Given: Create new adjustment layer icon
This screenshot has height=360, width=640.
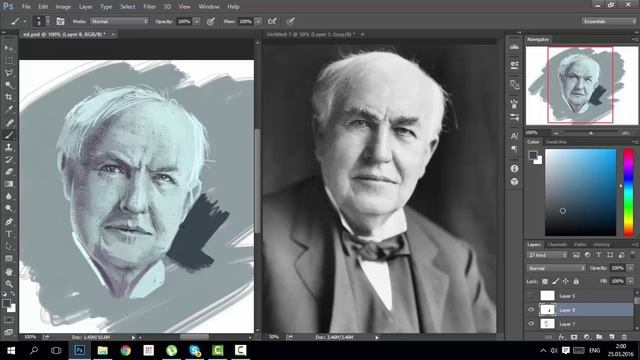Looking at the screenshot, I should (x=587, y=337).
